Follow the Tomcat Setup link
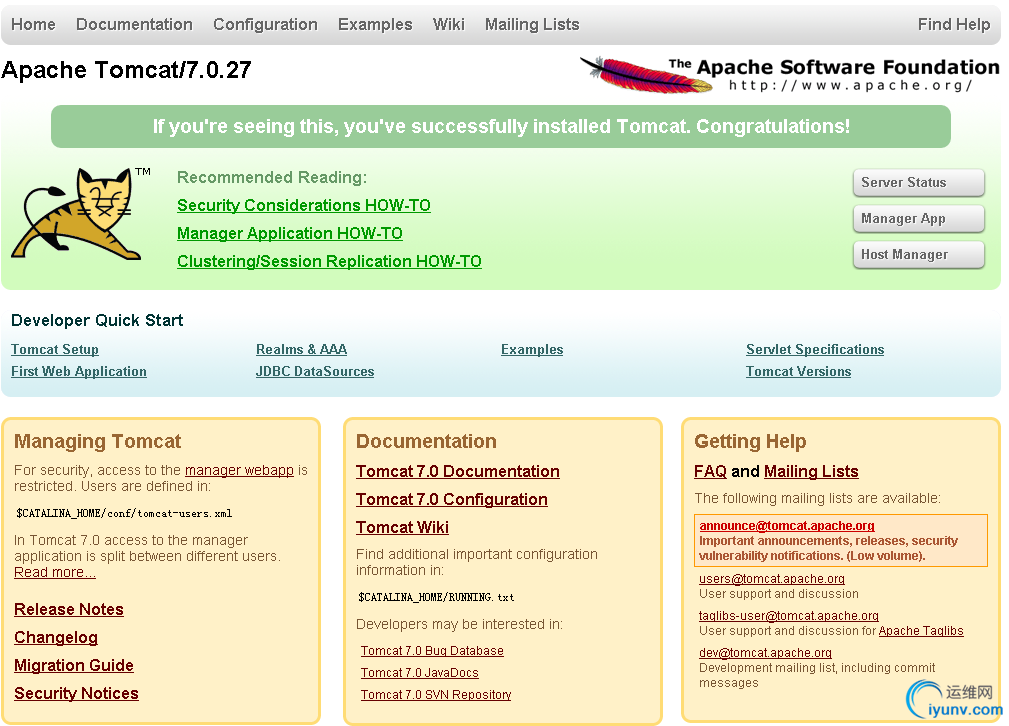1009x726 pixels. click(55, 349)
